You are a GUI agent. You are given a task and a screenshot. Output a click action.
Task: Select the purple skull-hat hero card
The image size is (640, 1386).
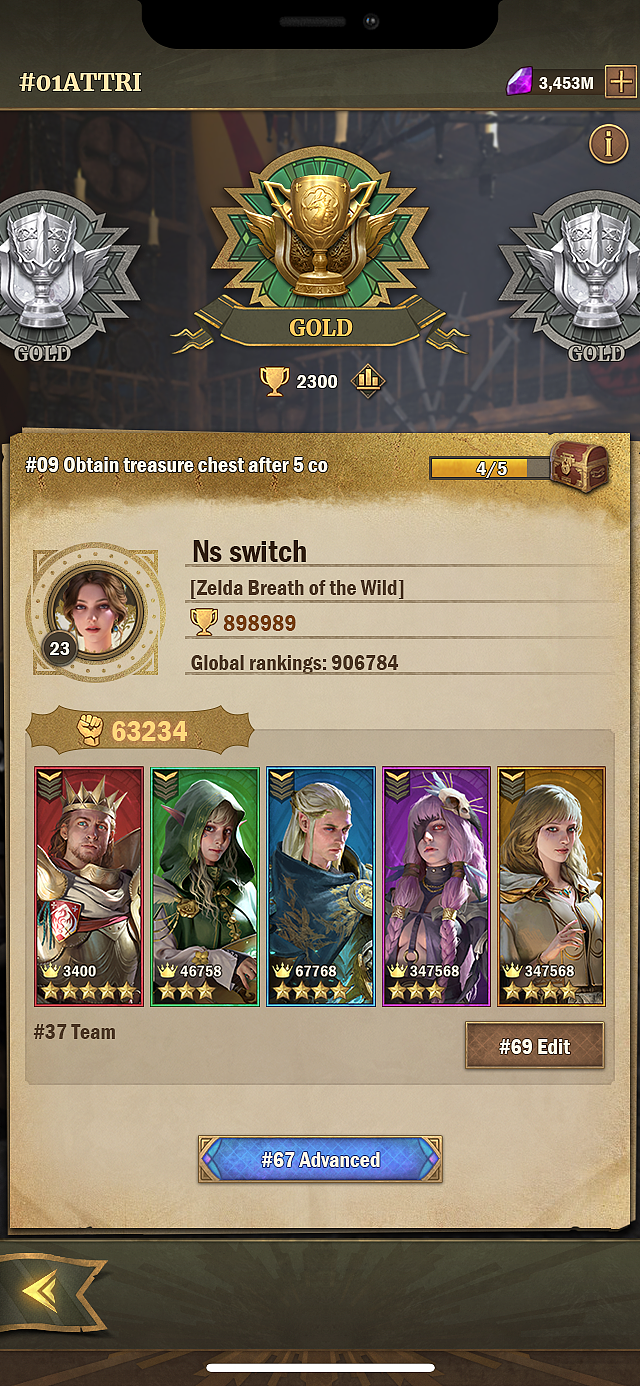(x=436, y=886)
